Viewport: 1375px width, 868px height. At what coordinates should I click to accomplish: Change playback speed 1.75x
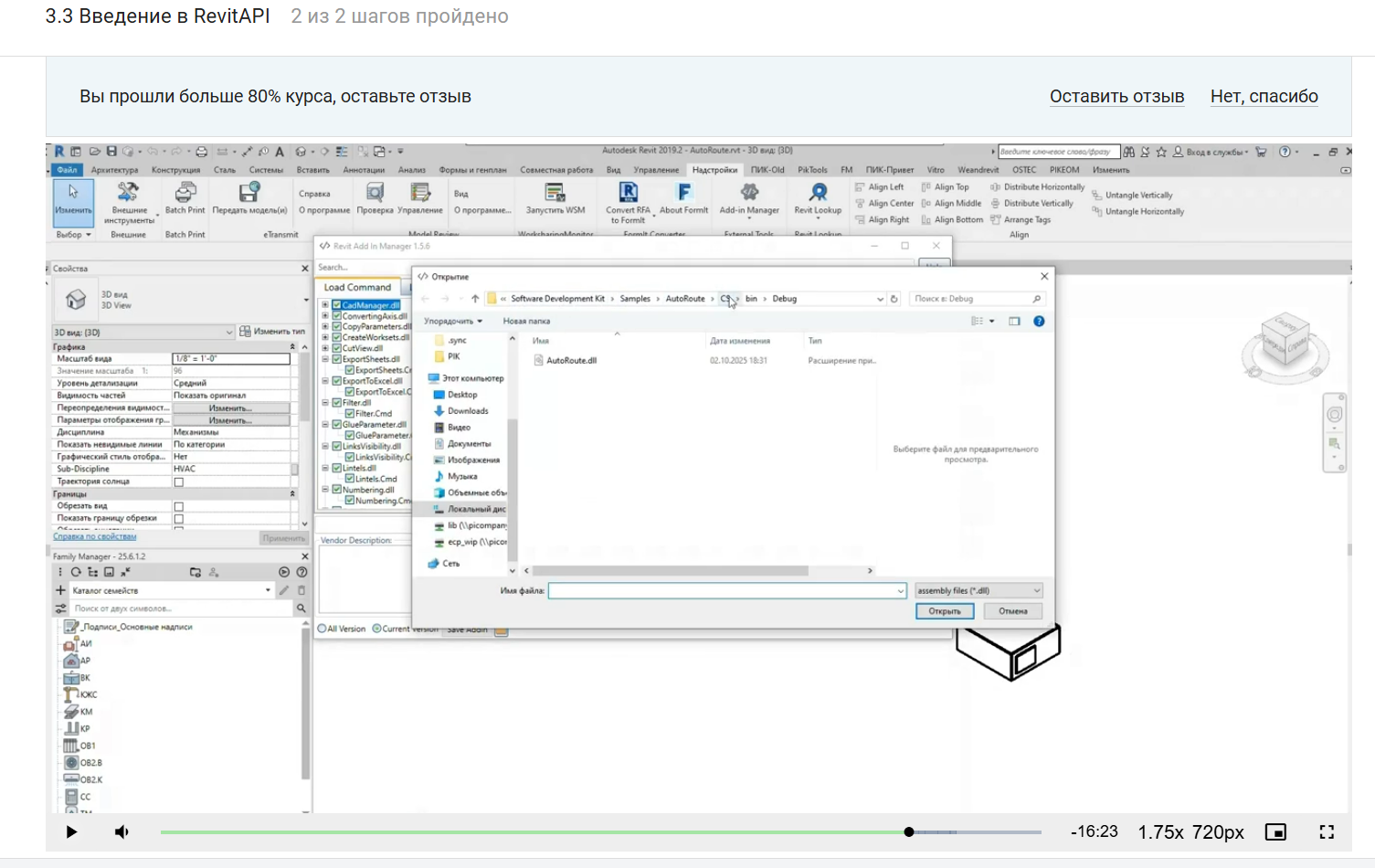click(1160, 831)
